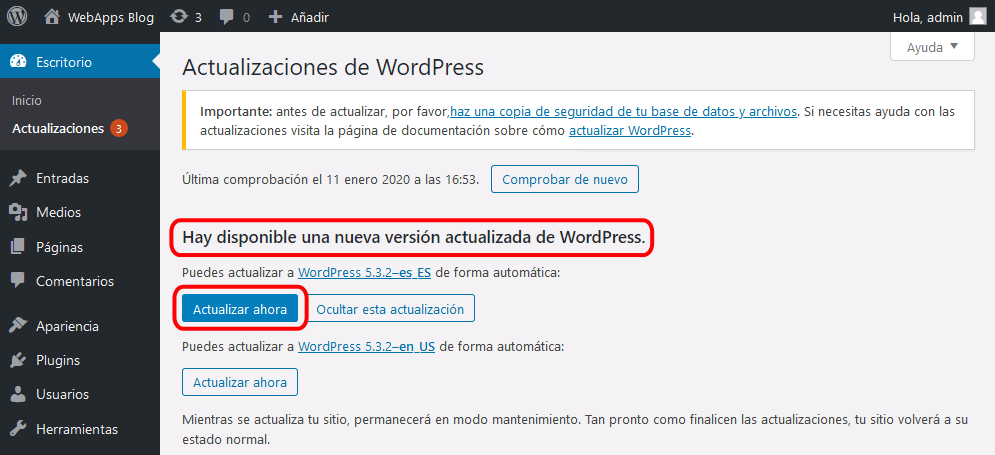The width and height of the screenshot is (995, 455).
Task: Click the orange 3 updates badge
Action: (x=119, y=128)
